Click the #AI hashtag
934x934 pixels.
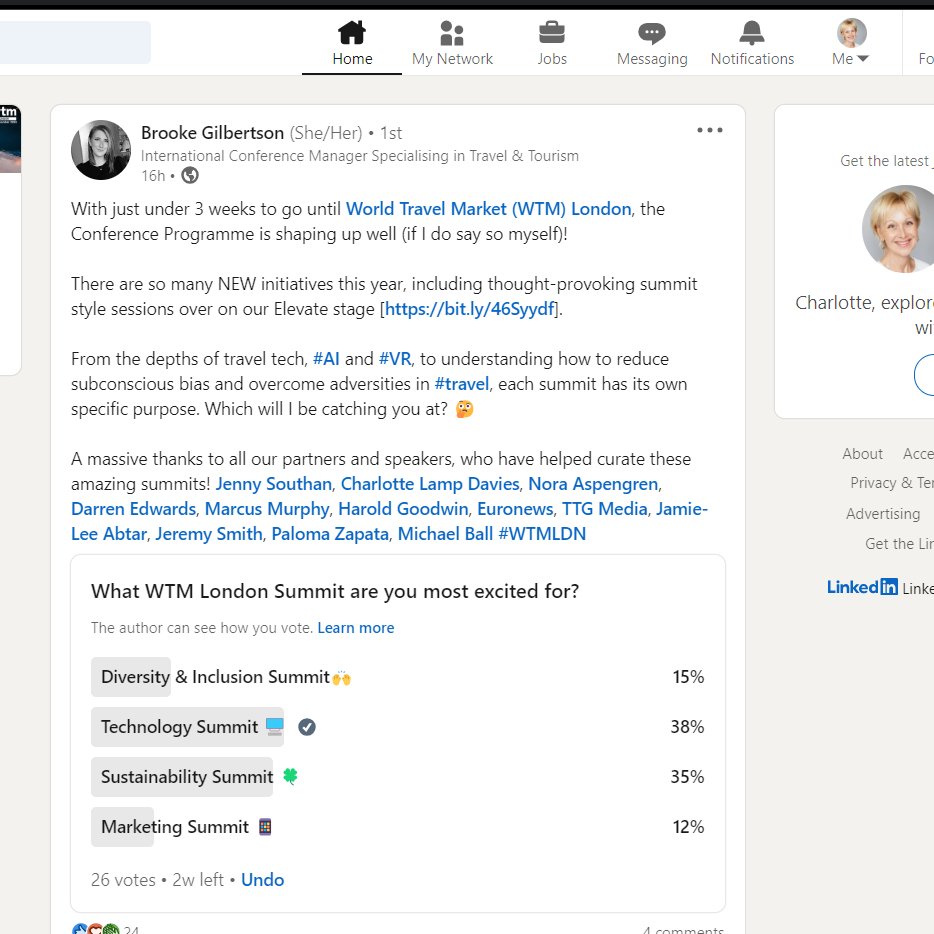[326, 359]
